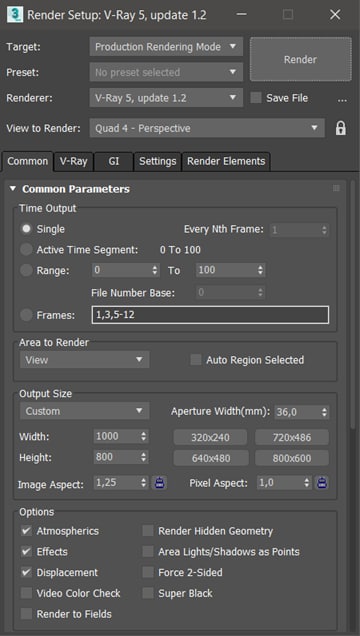The width and height of the screenshot is (360, 636).
Task: Adjust the Range end frame spinner
Action: [260, 270]
